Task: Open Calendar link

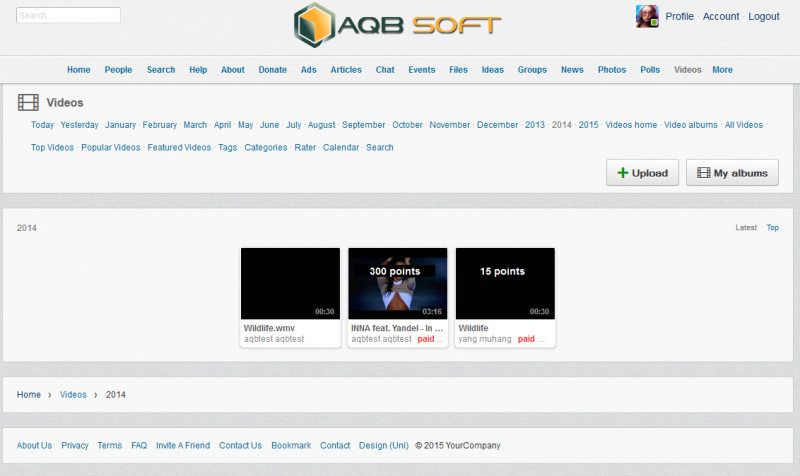Action: (341, 147)
